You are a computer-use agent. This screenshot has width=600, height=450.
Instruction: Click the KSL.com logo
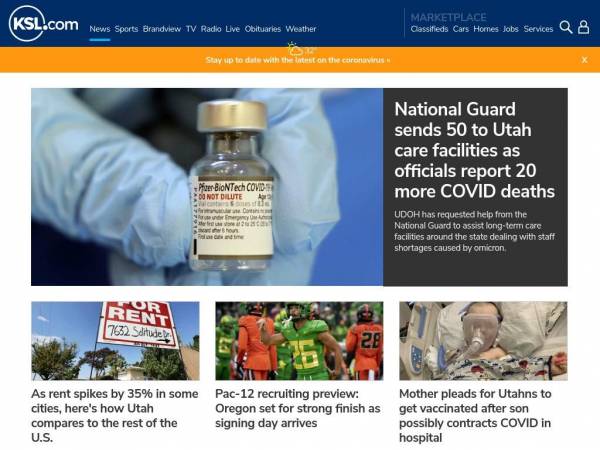[44, 24]
